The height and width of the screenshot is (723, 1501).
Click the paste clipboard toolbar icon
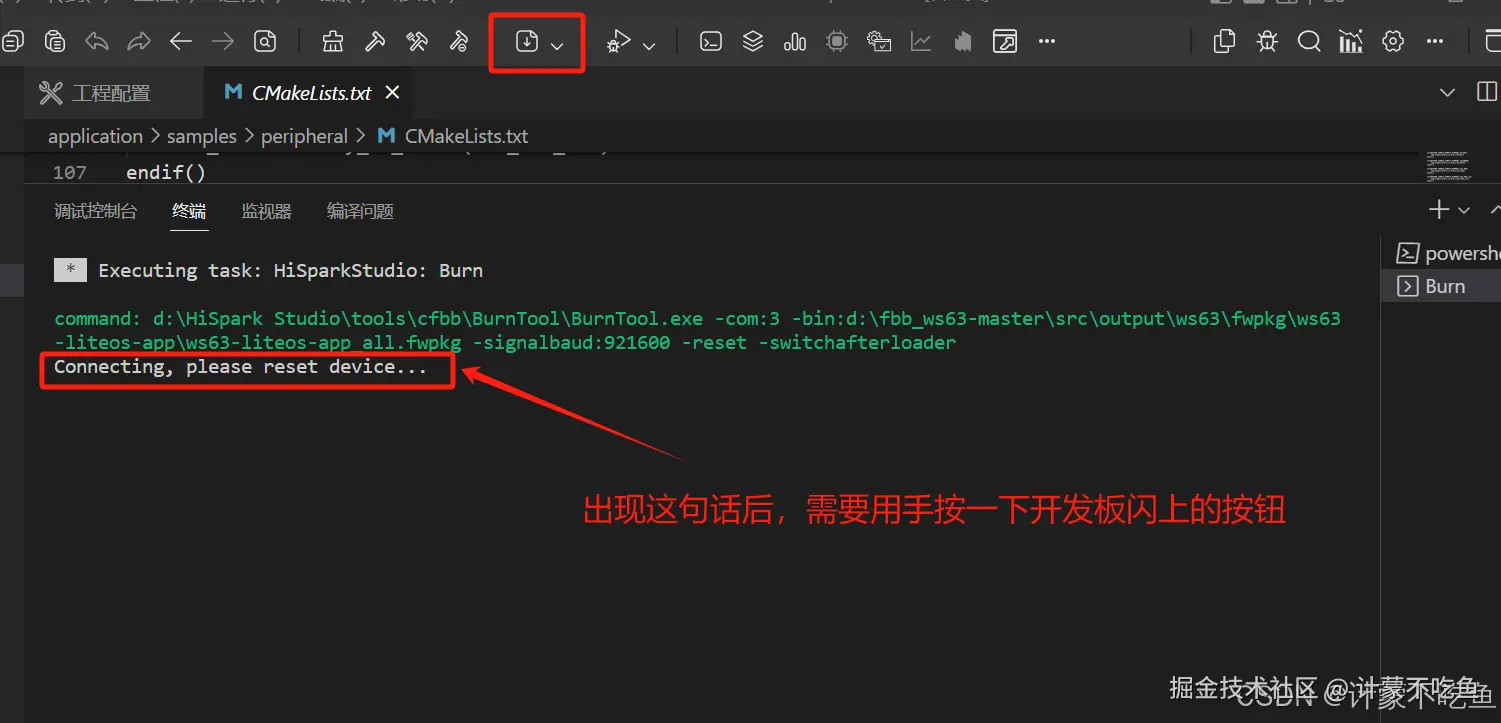(x=55, y=41)
